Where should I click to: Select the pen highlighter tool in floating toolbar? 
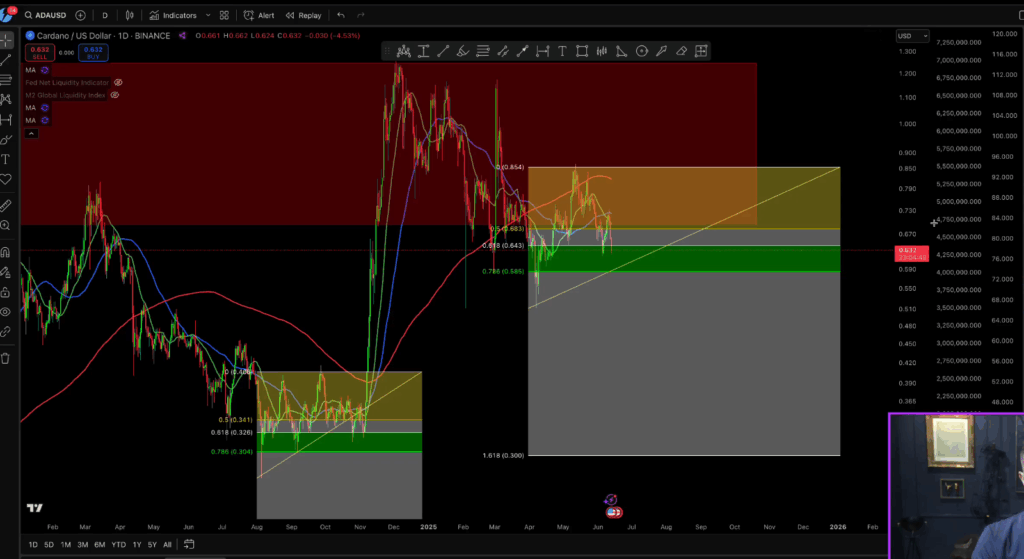coord(662,51)
